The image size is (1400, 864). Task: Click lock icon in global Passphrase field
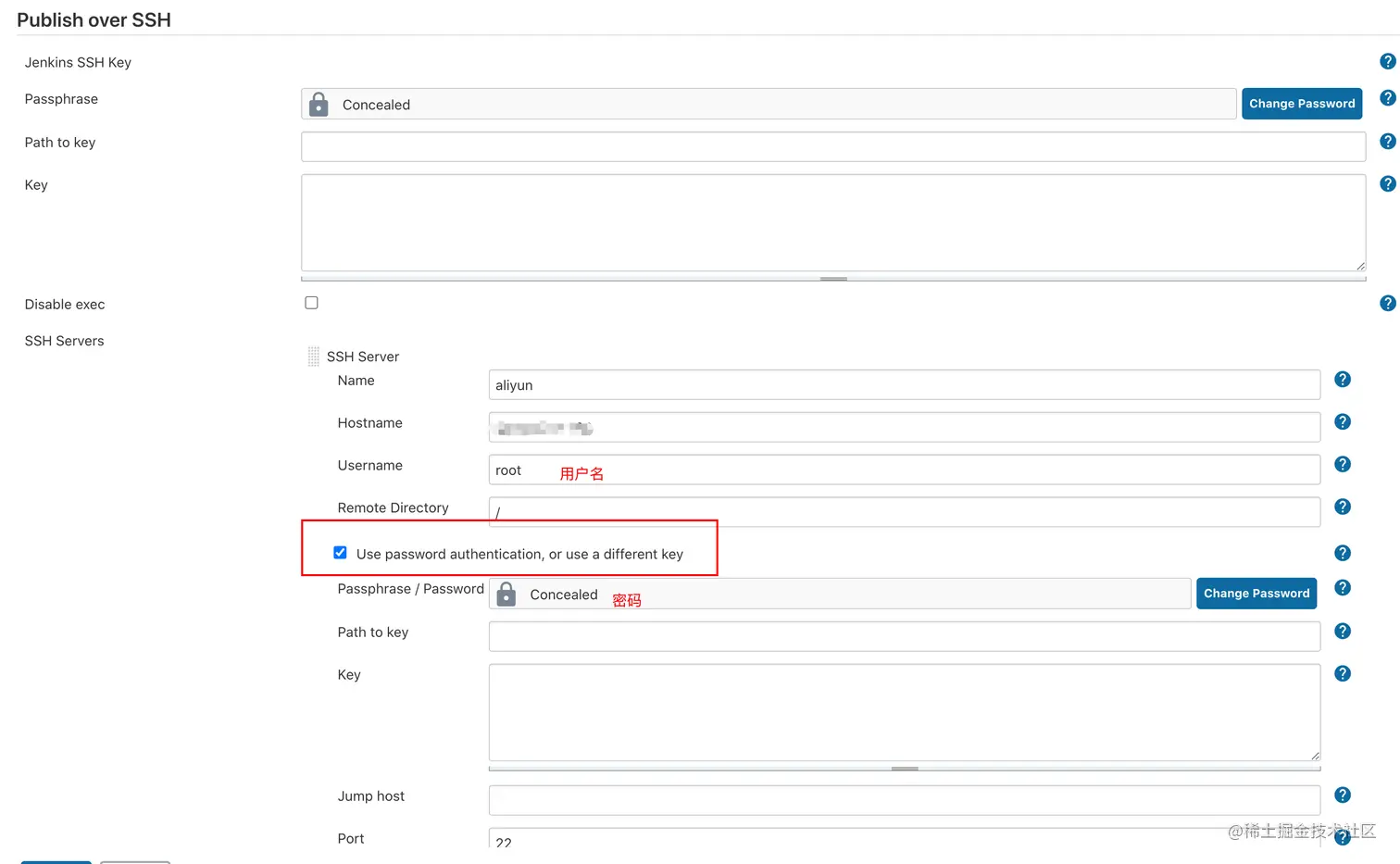[319, 104]
